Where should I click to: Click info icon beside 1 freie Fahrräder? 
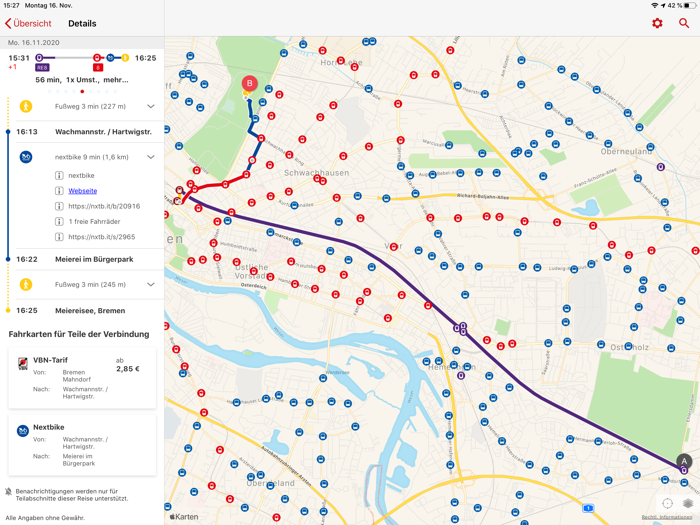(59, 221)
